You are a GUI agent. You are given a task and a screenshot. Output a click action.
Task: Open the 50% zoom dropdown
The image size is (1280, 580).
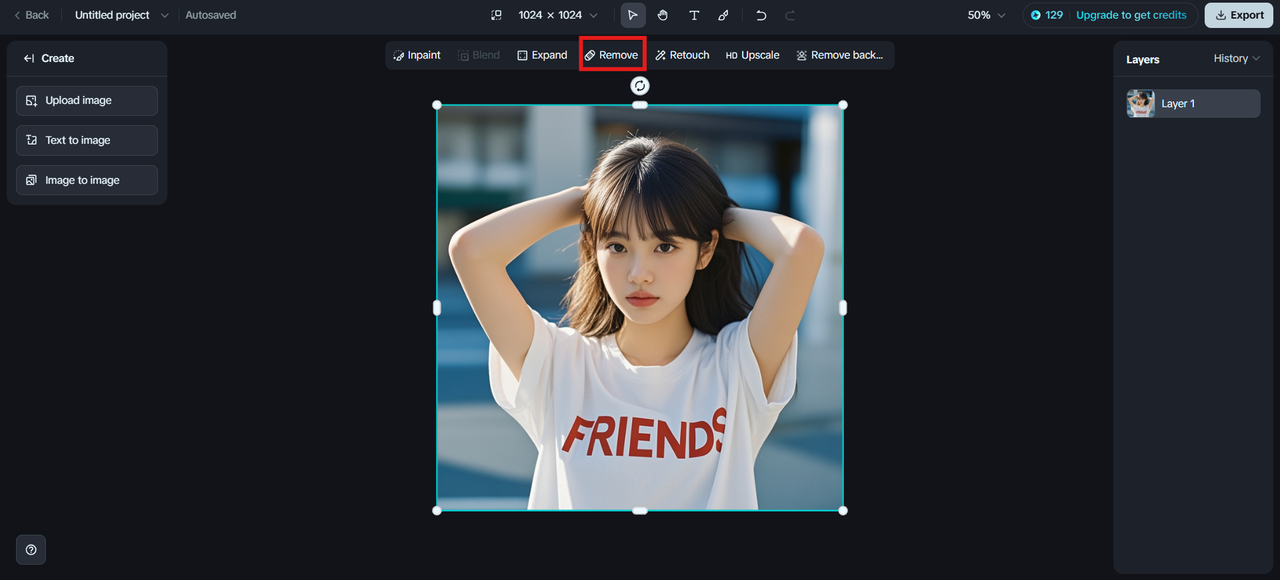(986, 15)
